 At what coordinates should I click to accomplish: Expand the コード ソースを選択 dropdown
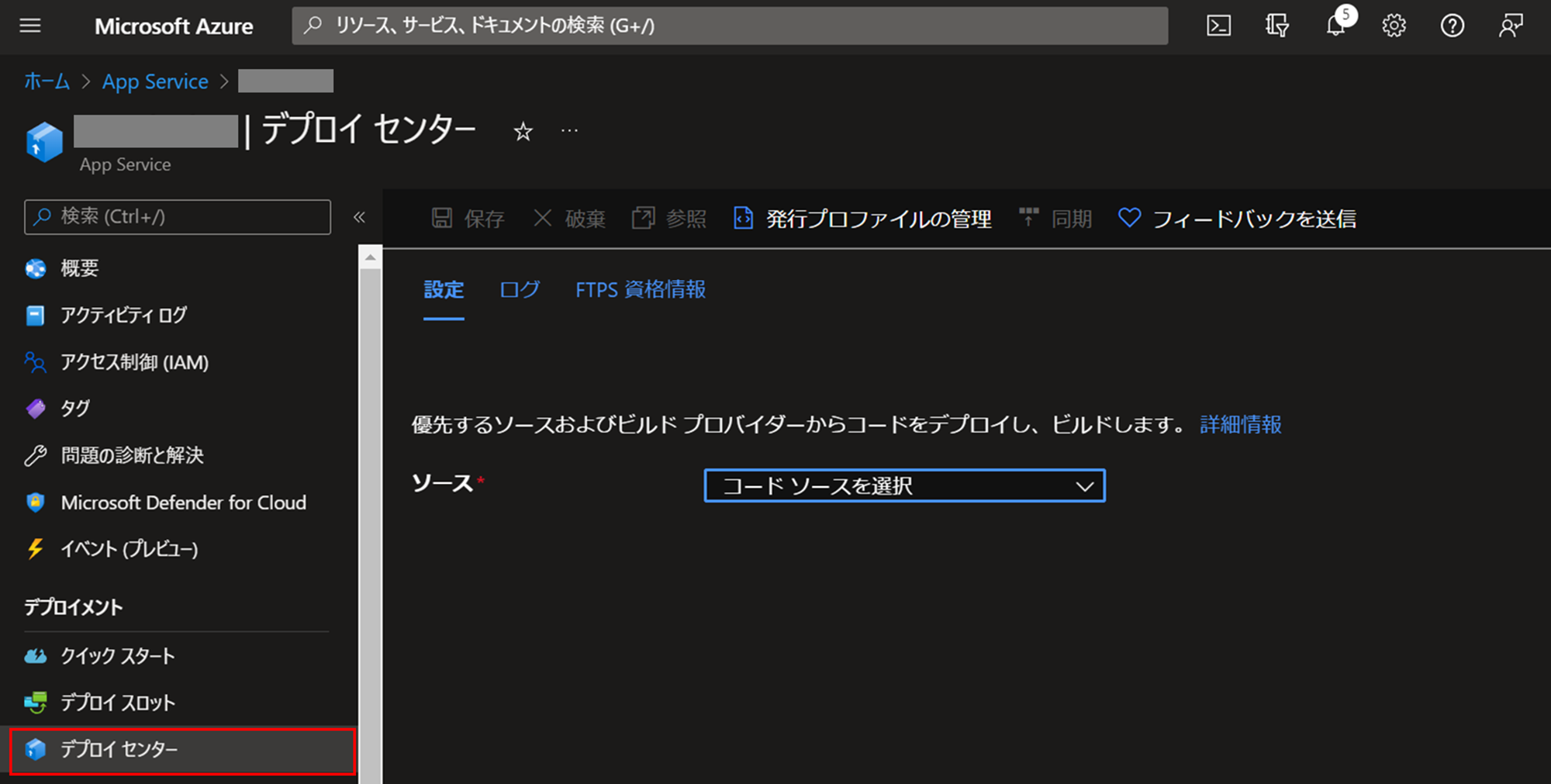point(904,485)
